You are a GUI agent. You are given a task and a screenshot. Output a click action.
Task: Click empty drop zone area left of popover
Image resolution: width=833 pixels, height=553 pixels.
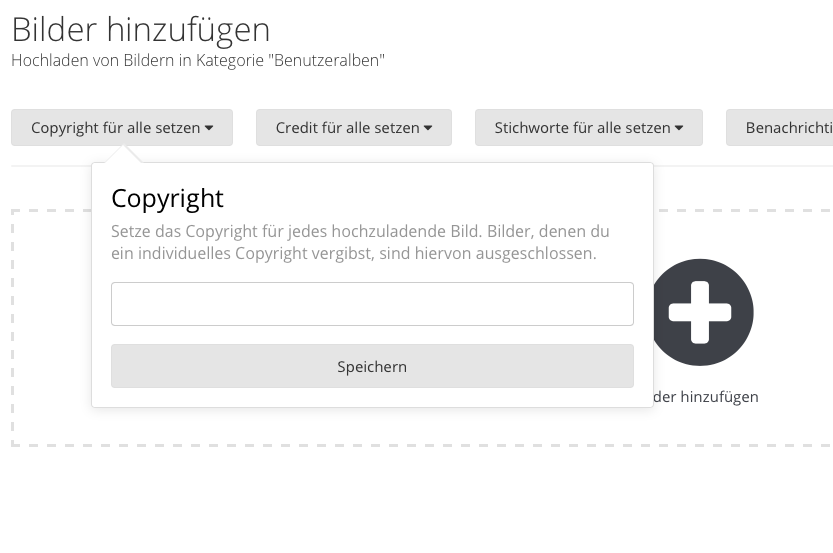pos(52,327)
